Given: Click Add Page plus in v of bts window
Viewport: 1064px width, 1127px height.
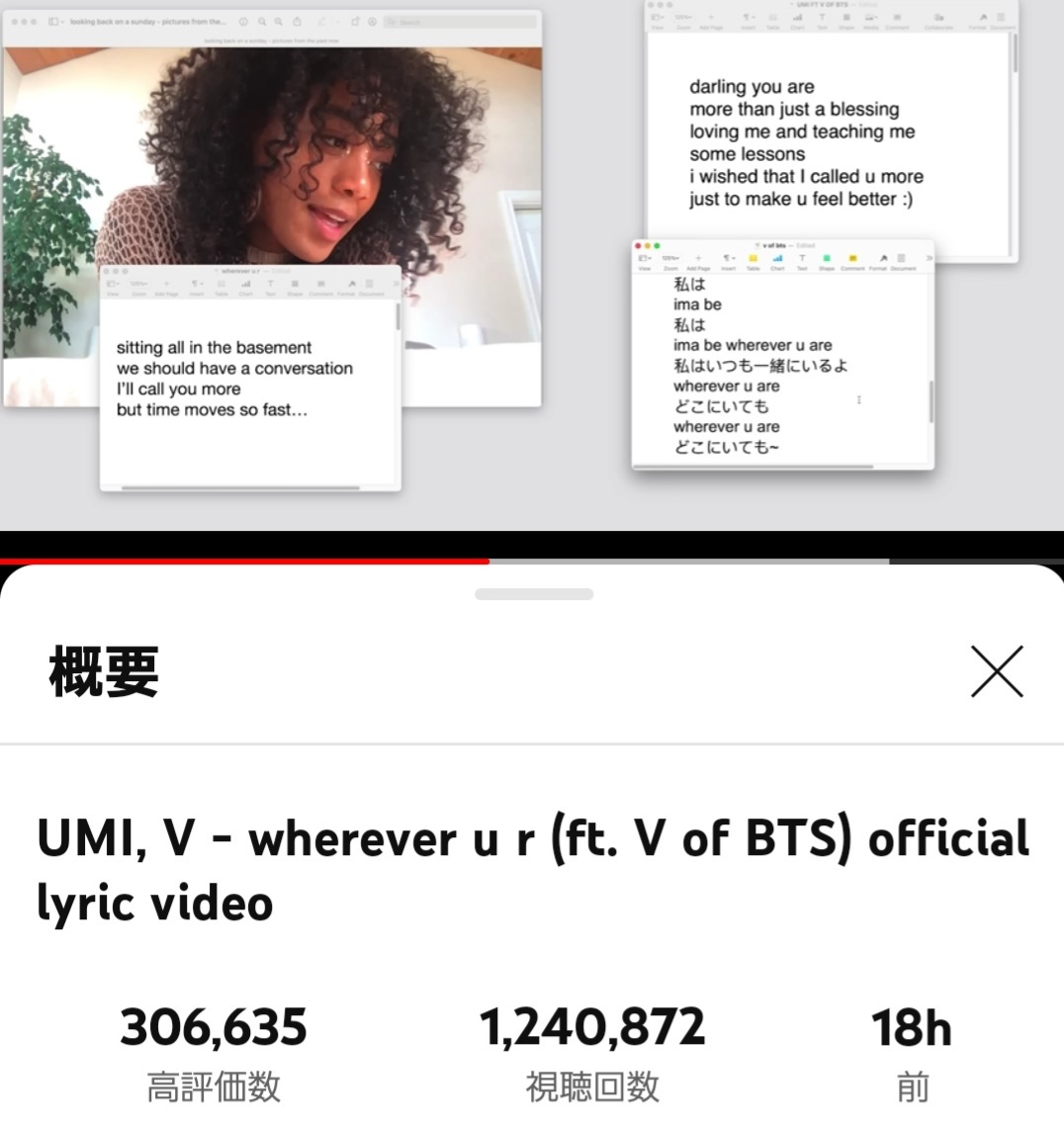Looking at the screenshot, I should 698,258.
